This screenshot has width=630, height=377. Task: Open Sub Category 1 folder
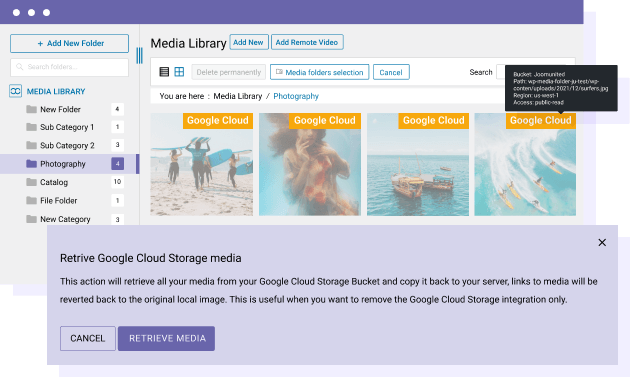click(67, 127)
